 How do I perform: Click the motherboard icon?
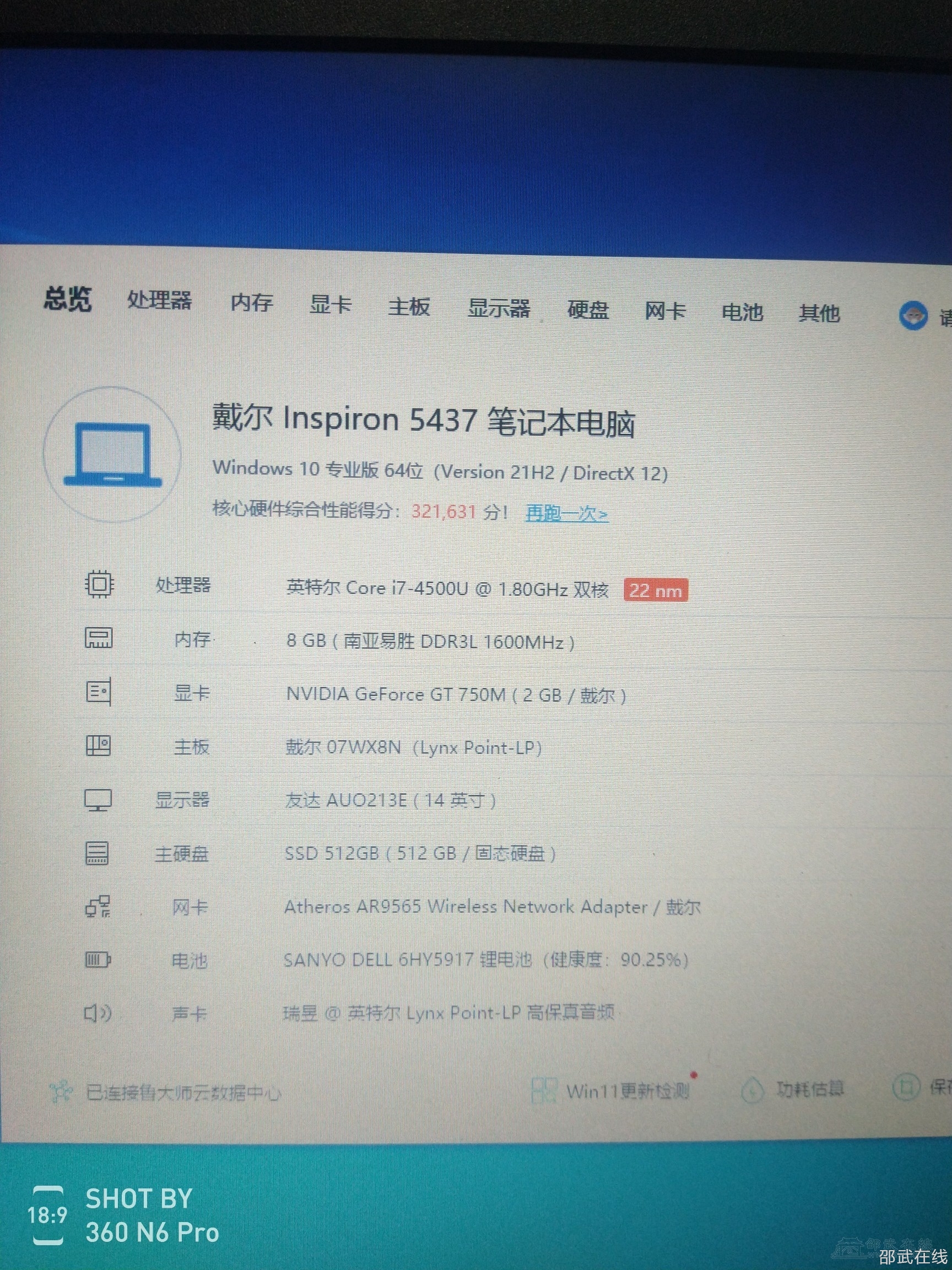pyautogui.click(x=98, y=746)
